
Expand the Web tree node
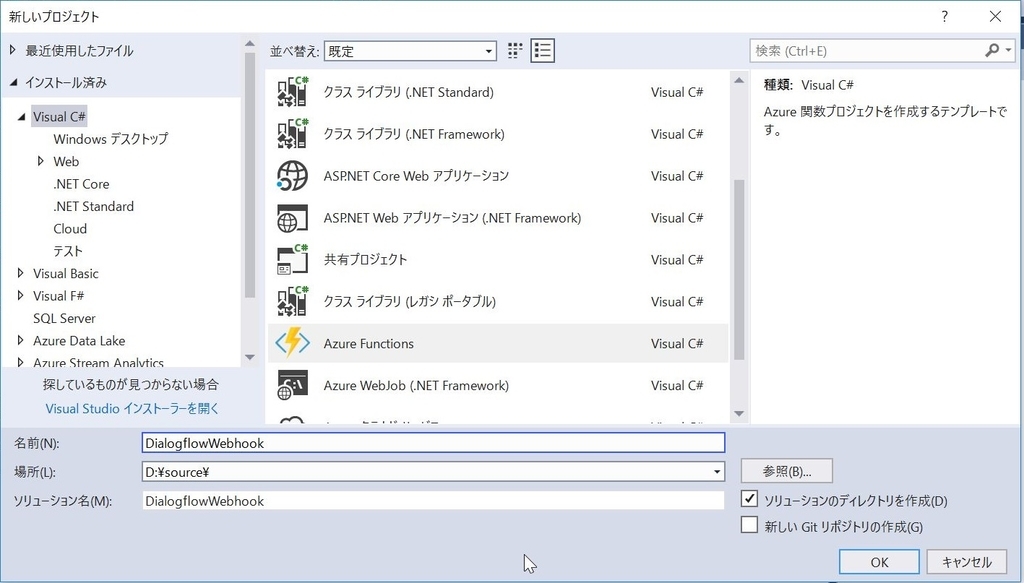coord(43,161)
